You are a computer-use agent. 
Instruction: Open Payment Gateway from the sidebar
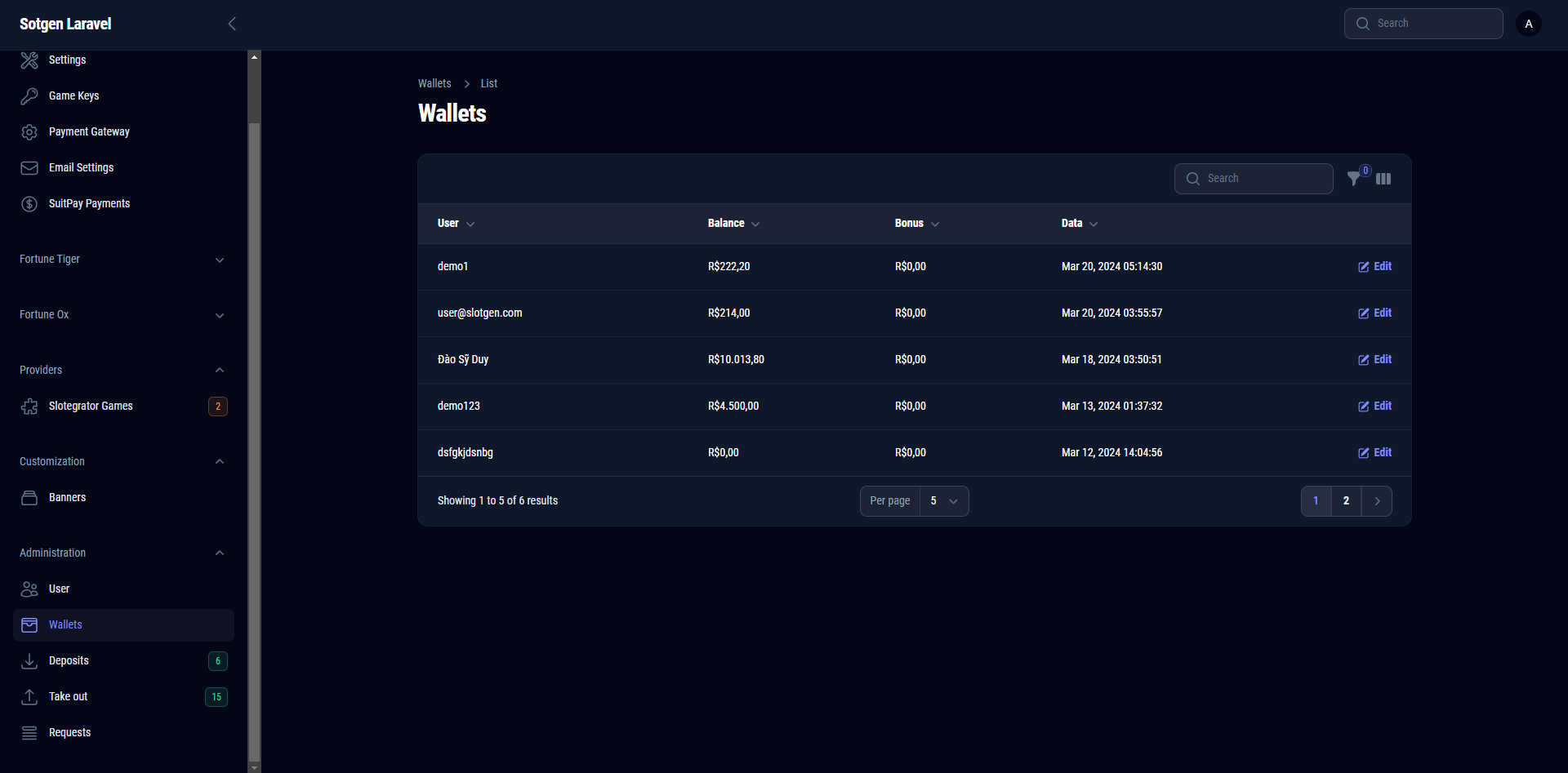[x=89, y=131]
